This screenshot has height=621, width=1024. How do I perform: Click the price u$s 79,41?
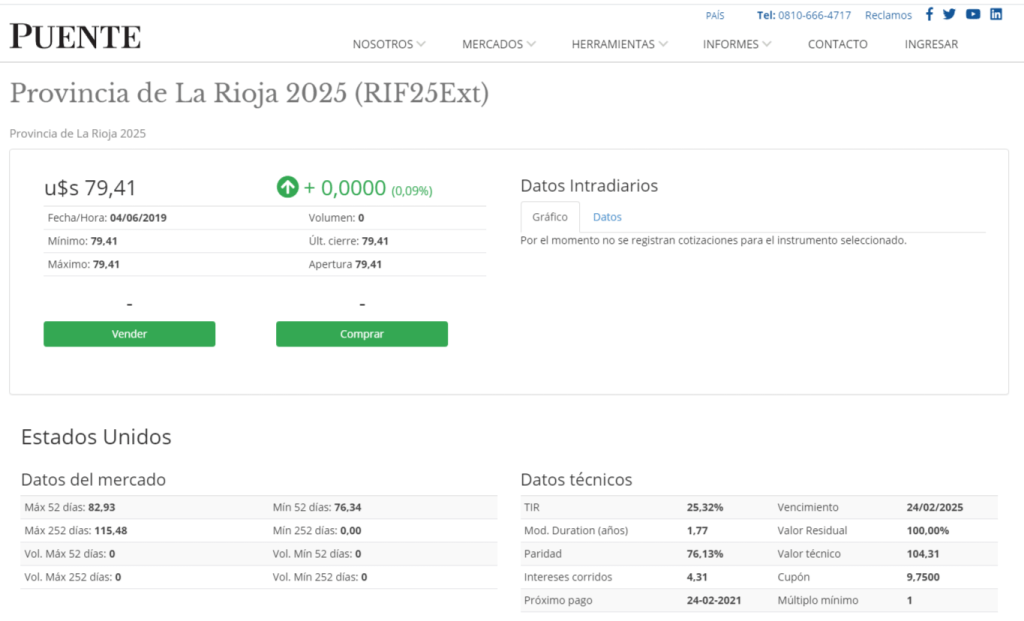click(x=90, y=188)
